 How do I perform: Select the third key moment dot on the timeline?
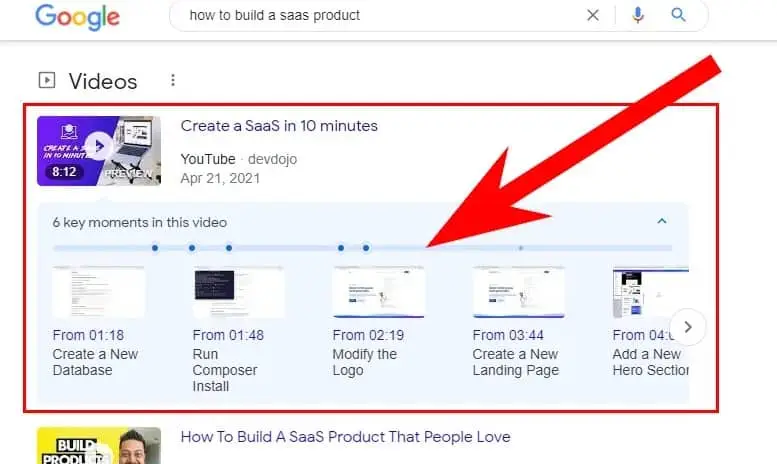coord(229,248)
